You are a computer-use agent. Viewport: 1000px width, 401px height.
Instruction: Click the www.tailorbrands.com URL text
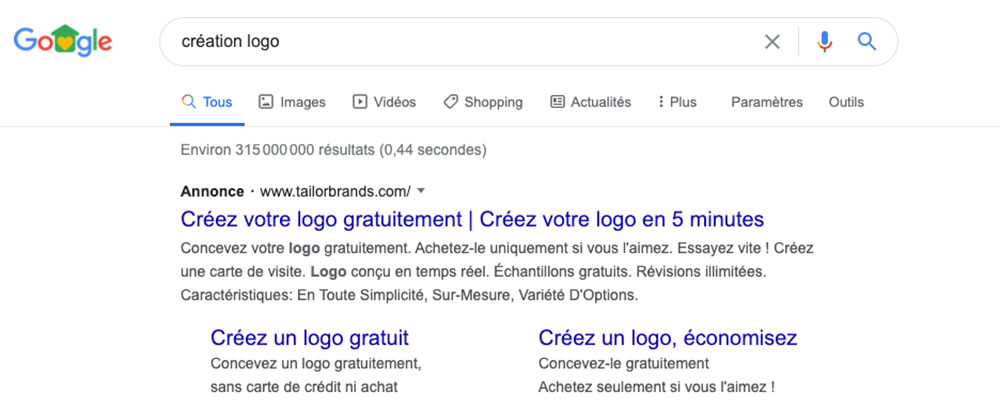[335, 191]
